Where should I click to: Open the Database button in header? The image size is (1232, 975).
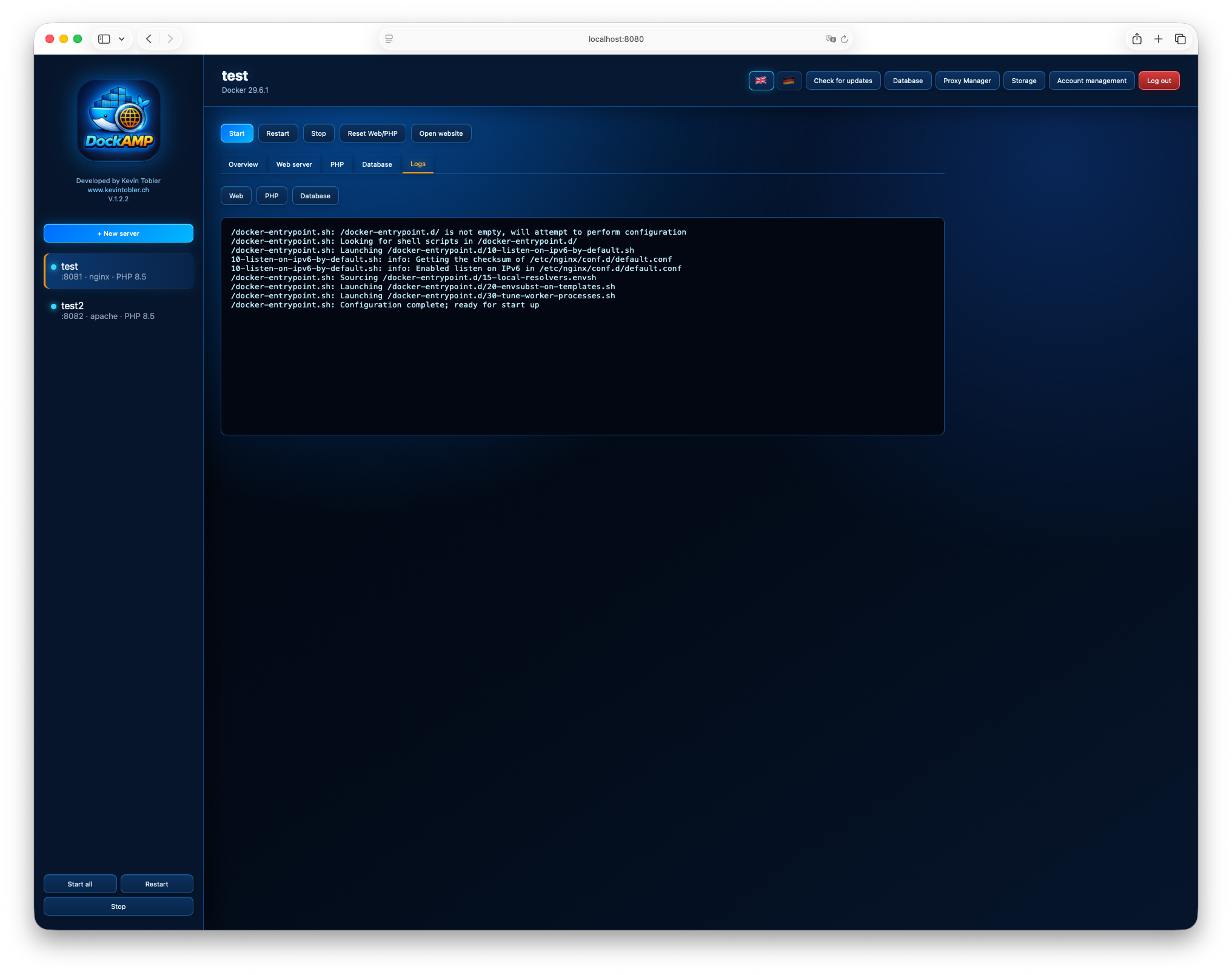tap(908, 81)
